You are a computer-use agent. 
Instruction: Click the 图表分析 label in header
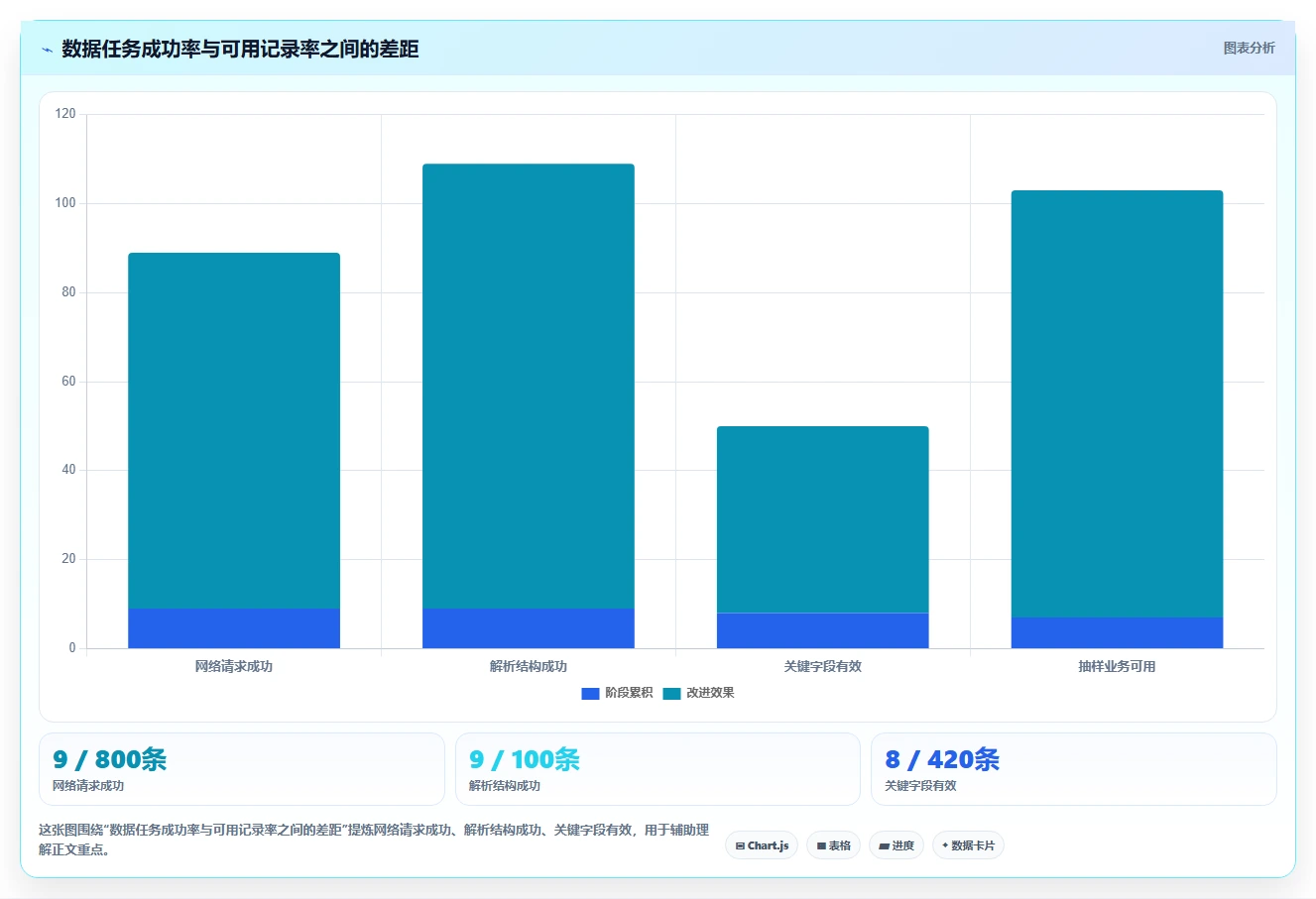pos(1249,48)
